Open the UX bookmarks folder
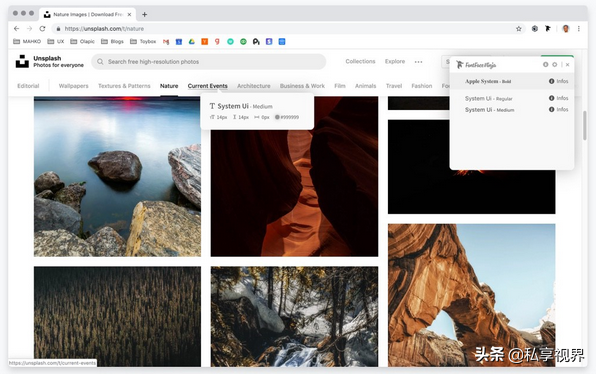Screen dimensions: 596x374 click(55, 41)
